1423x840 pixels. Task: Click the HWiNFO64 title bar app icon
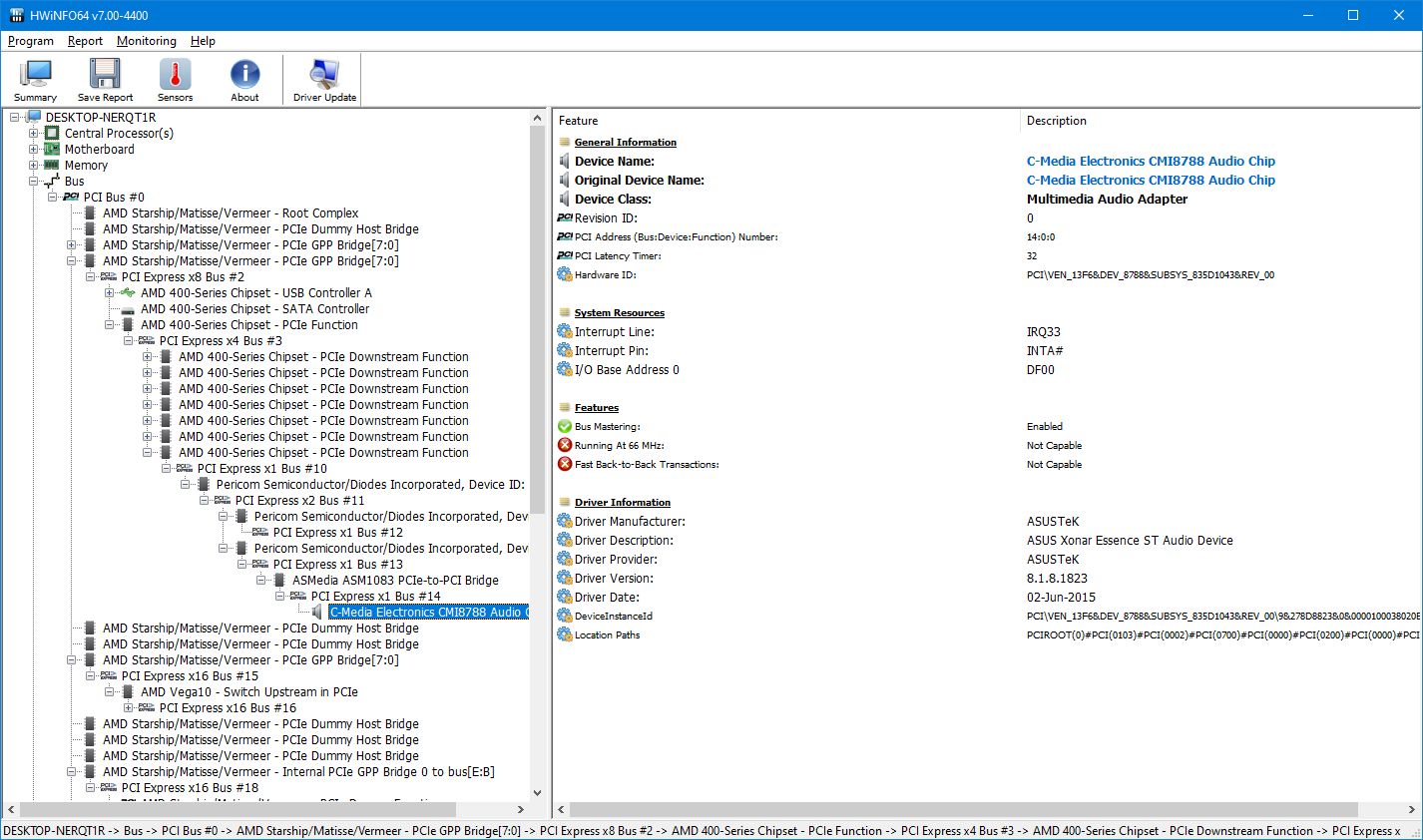click(16, 15)
